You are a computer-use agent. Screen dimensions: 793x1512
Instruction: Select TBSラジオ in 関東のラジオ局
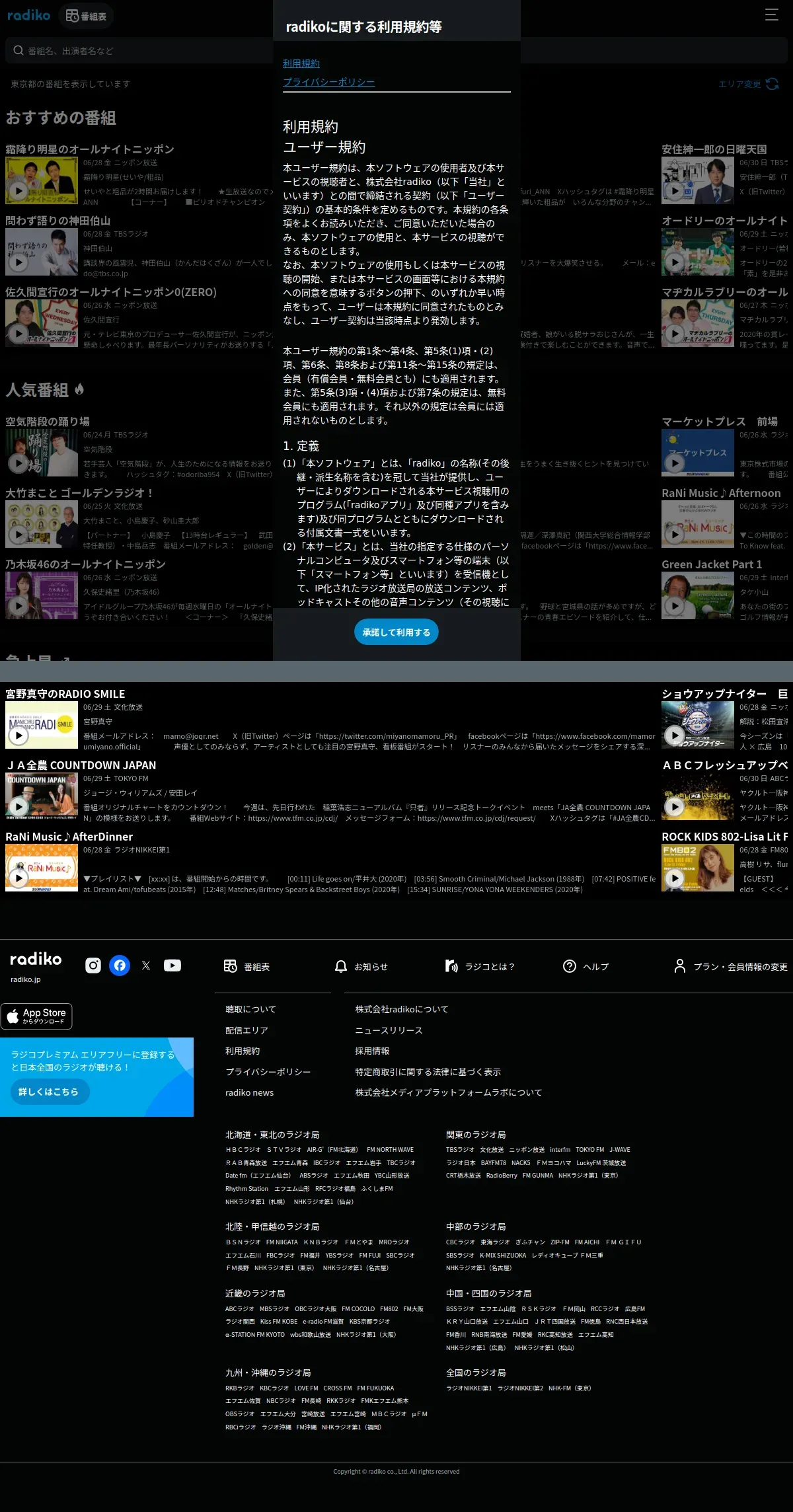coord(460,1150)
